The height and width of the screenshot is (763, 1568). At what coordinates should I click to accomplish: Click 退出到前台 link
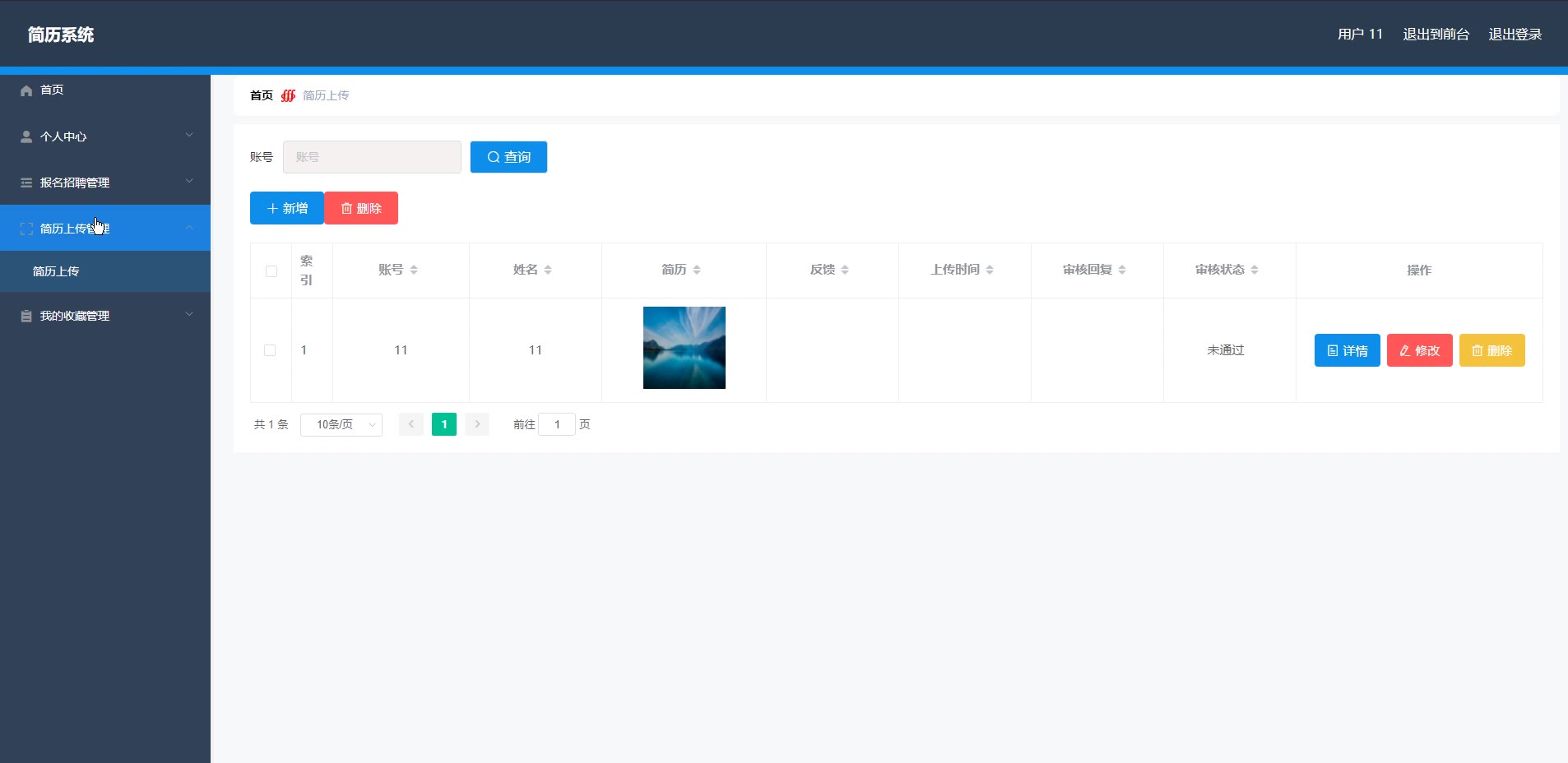(x=1436, y=35)
